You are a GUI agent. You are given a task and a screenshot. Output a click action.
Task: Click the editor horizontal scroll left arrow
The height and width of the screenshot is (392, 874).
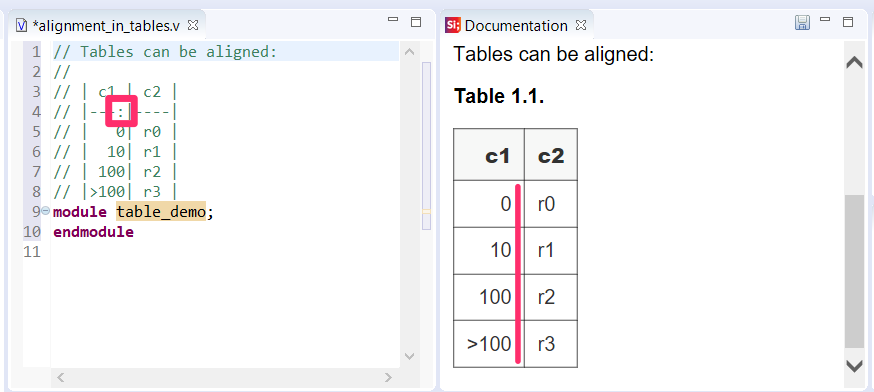[x=61, y=378]
